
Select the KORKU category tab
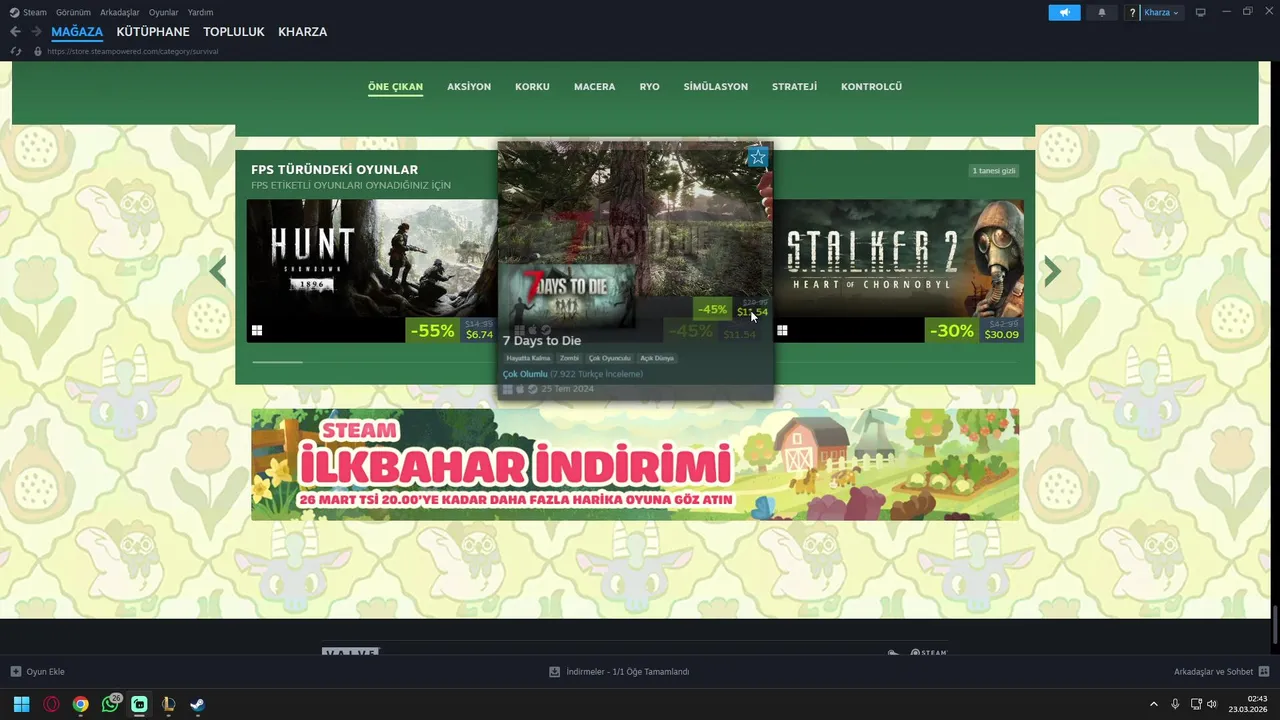(x=532, y=87)
